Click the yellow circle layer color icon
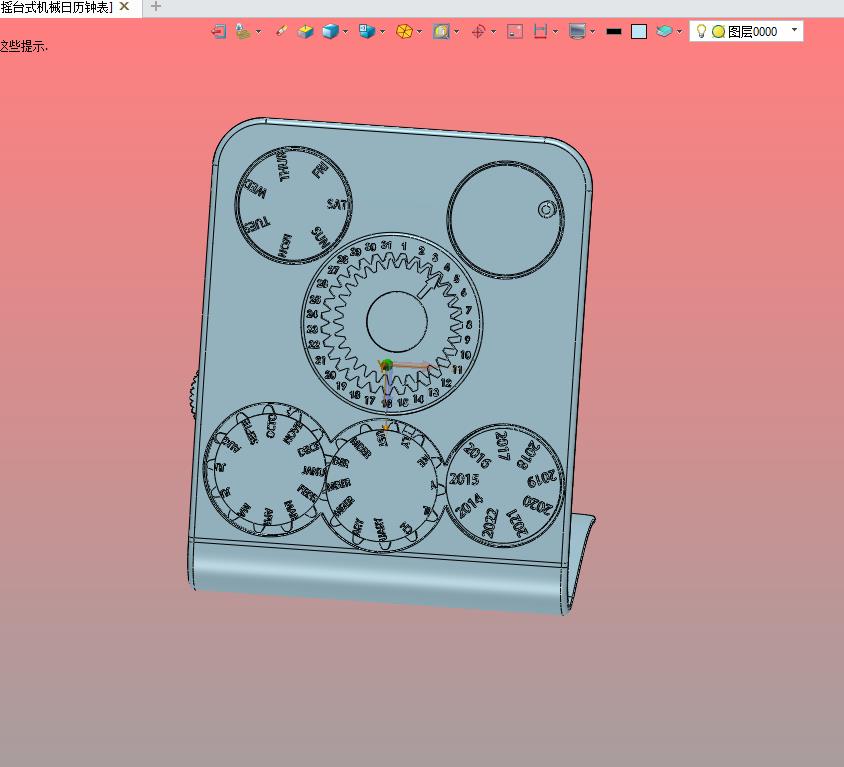Viewport: 844px width, 767px height. coord(718,32)
